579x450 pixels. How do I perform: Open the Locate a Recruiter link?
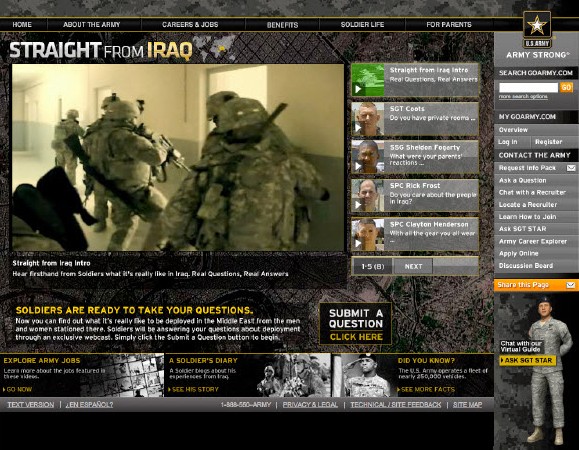click(527, 205)
